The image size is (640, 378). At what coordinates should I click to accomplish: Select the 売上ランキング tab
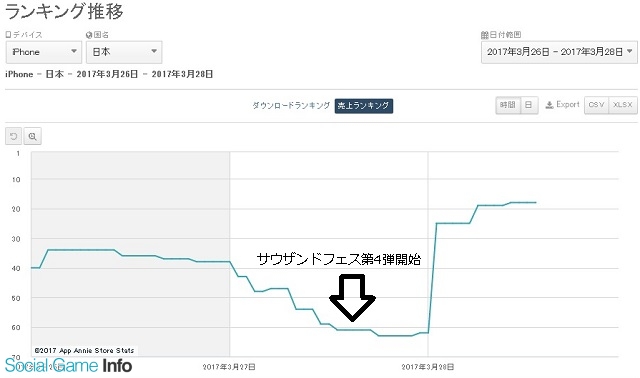(364, 106)
